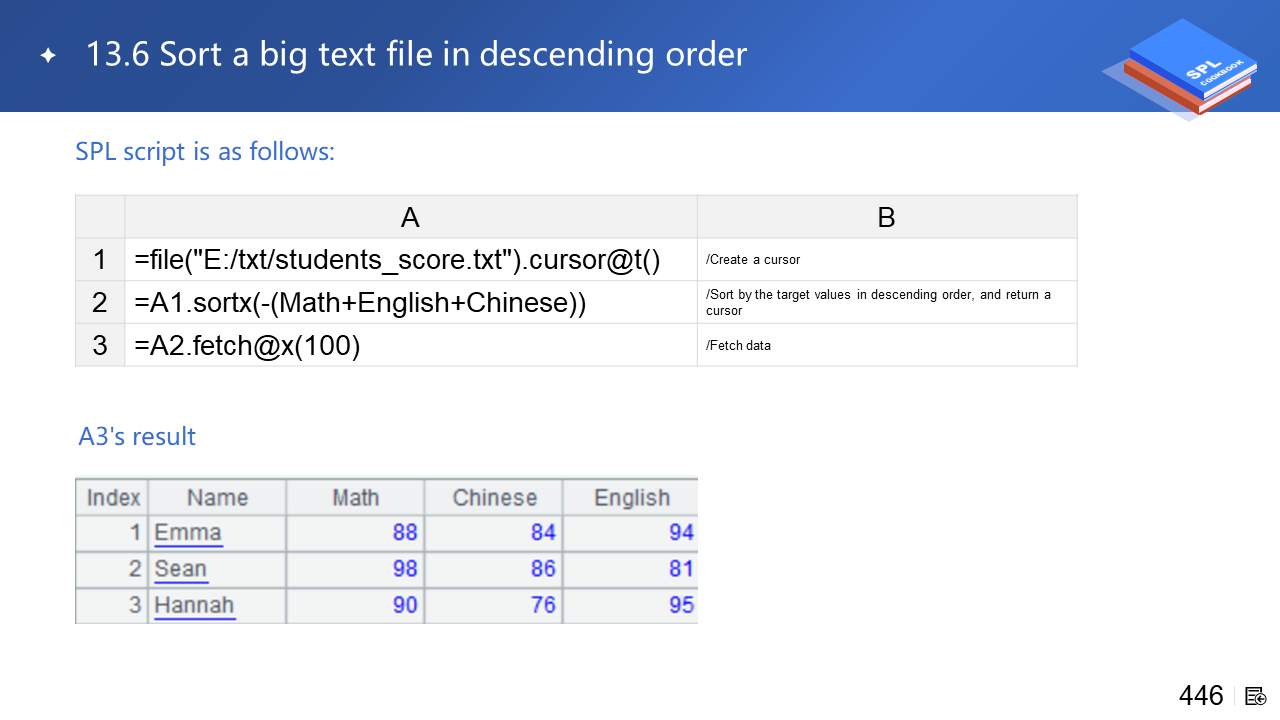Click the star bullet beside the title
Viewport: 1280px width, 720px height.
[48, 56]
